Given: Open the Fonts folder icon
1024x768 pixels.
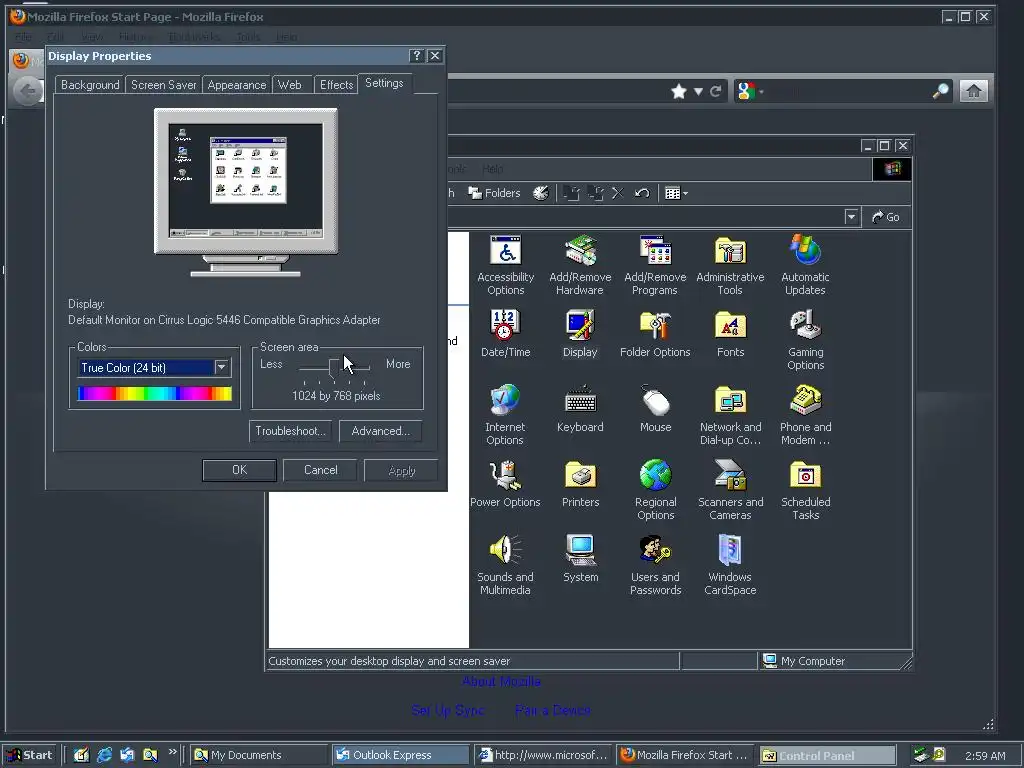Looking at the screenshot, I should 730,334.
